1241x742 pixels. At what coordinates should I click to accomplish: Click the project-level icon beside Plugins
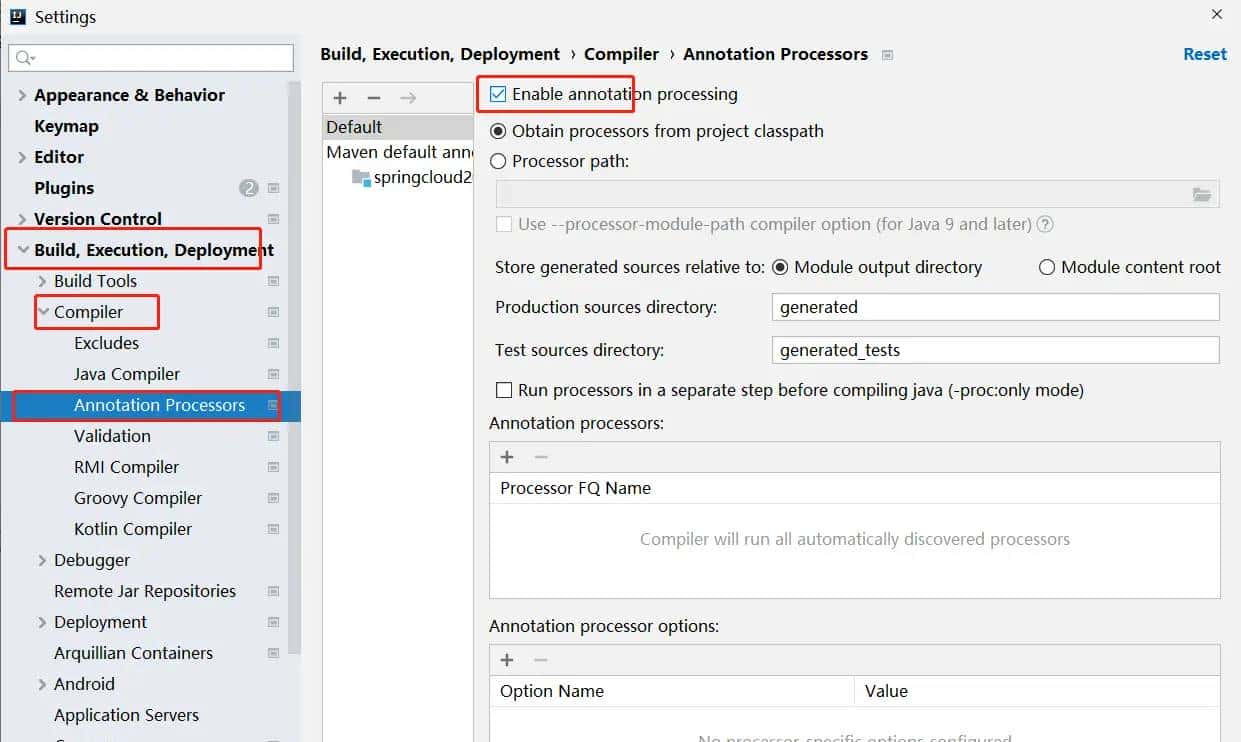[274, 188]
